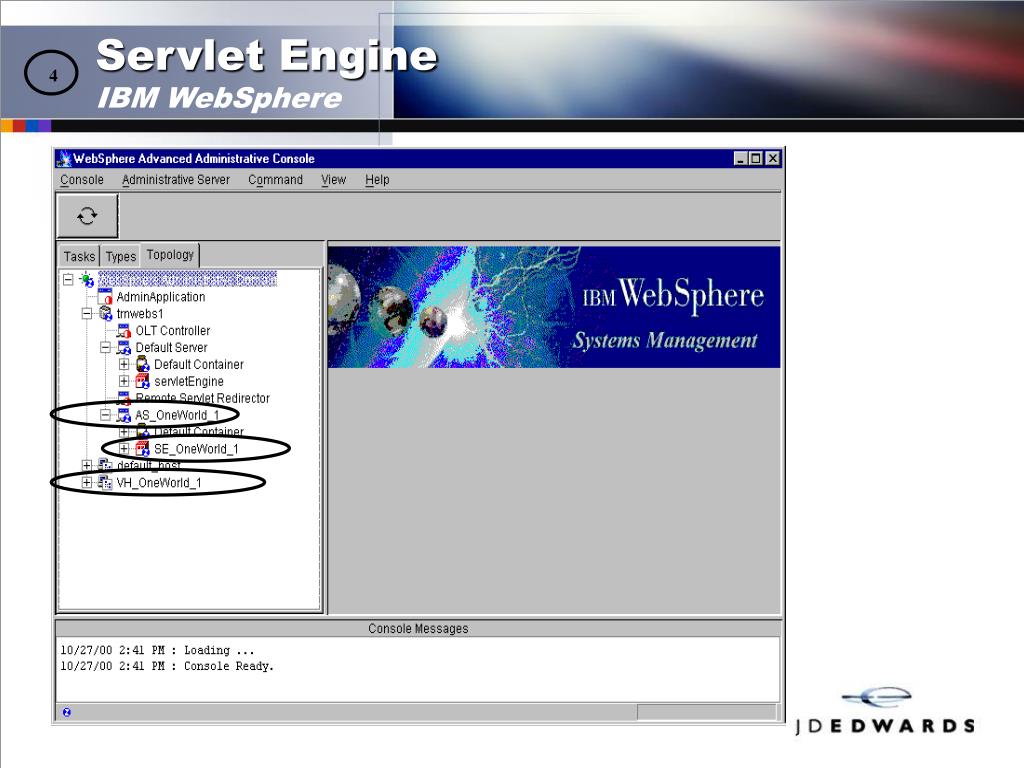Select servletEngine in the tree
The height and width of the screenshot is (768, 1024).
pyautogui.click(x=189, y=381)
